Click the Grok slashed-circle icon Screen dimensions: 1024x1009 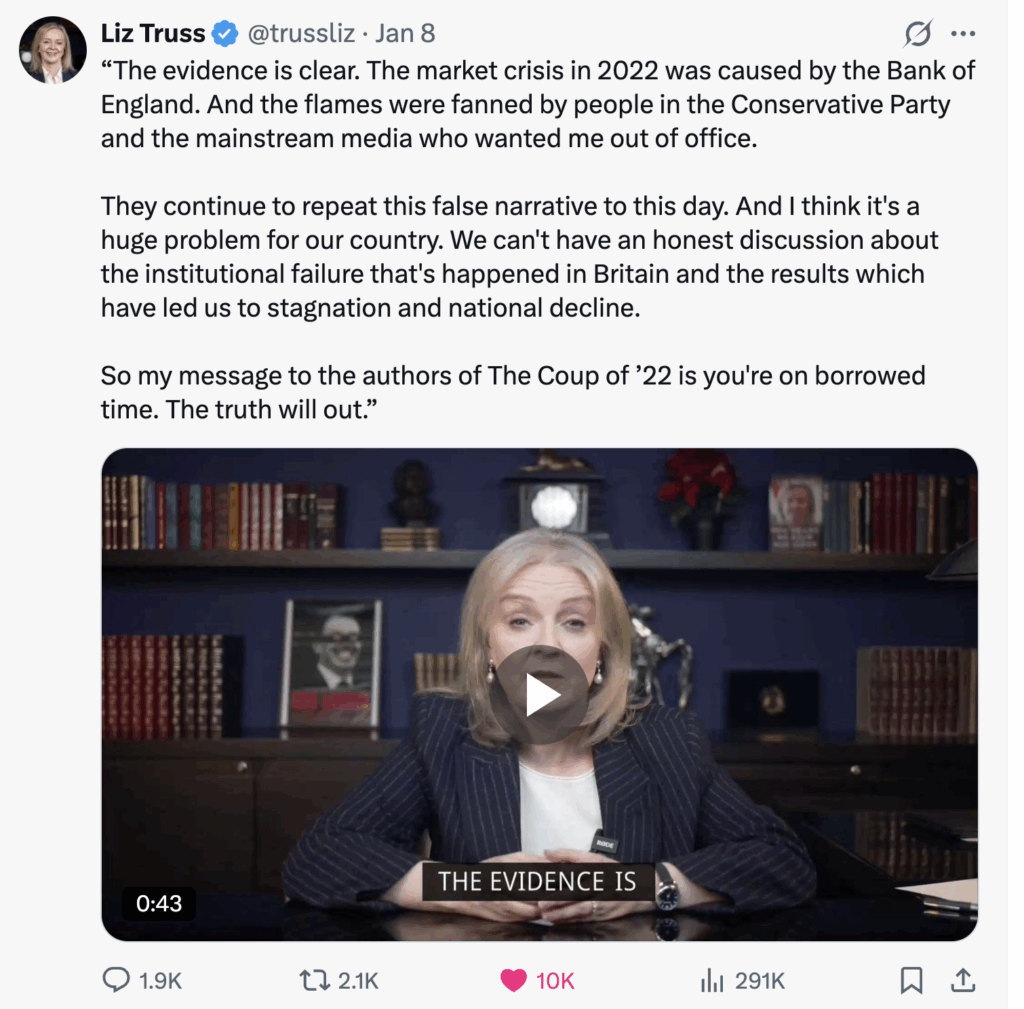pos(918,33)
